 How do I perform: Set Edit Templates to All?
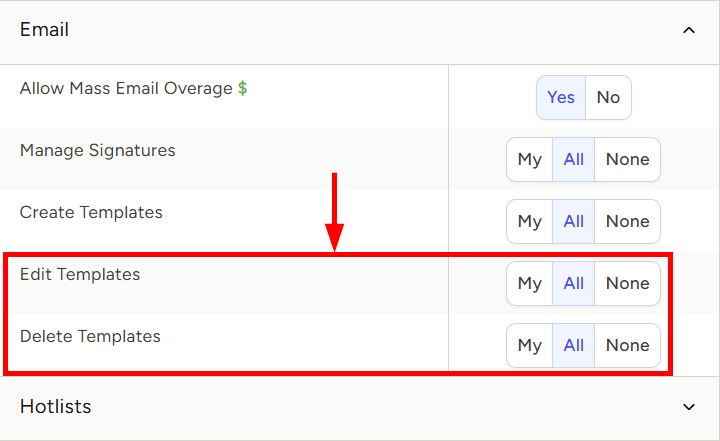tap(574, 283)
